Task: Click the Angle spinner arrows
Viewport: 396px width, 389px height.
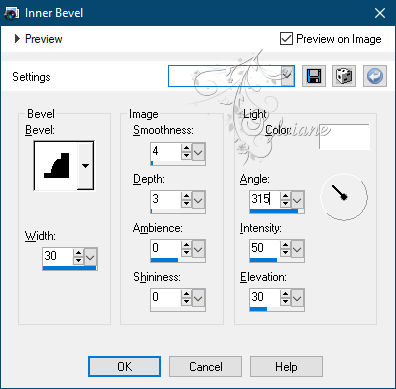Action: (285, 200)
